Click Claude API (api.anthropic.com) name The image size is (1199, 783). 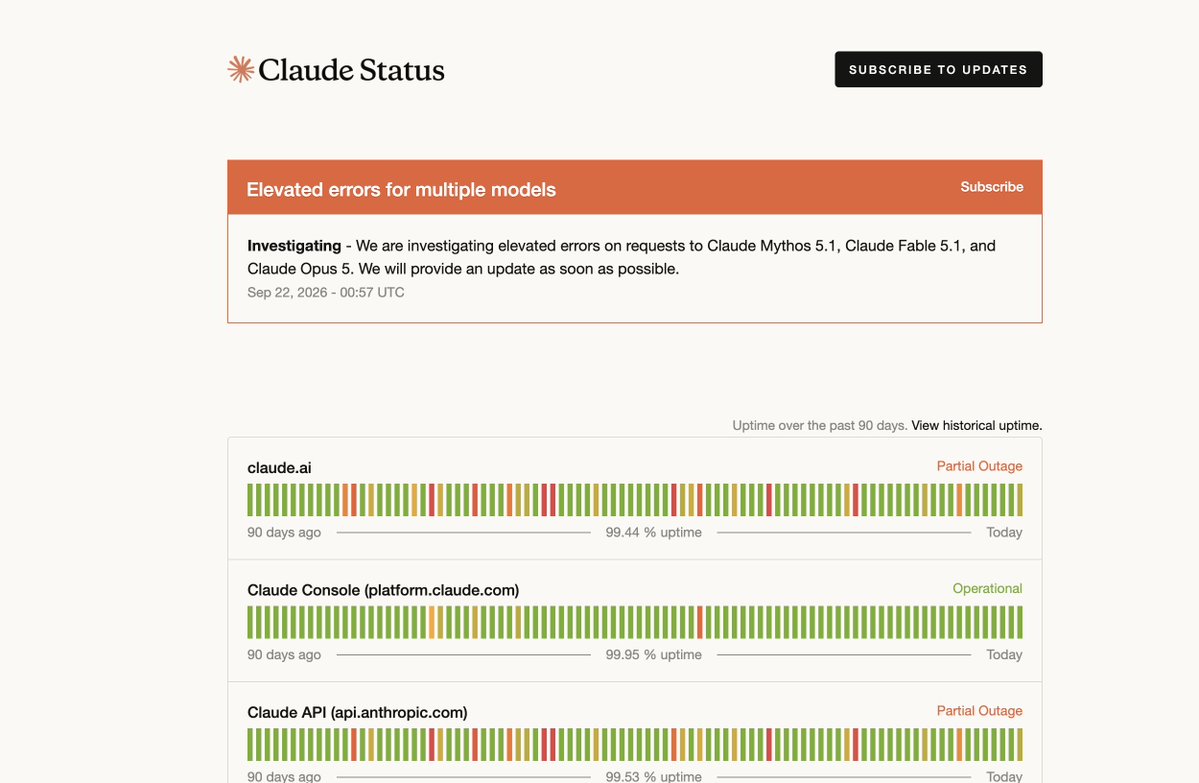point(357,712)
